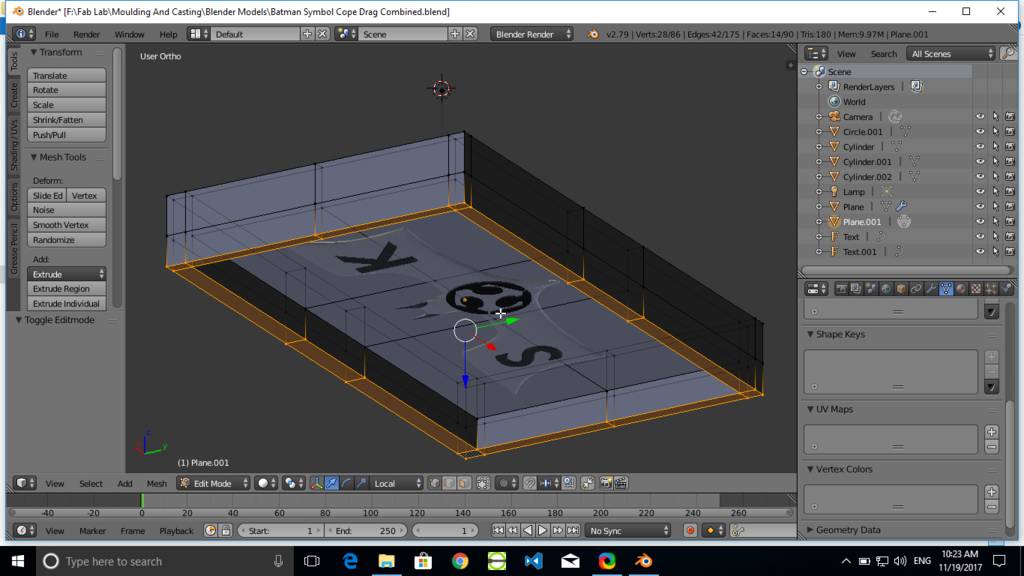The height and width of the screenshot is (576, 1024).
Task: Click the Plane wrench modifier icon in outliner
Action: click(x=901, y=206)
